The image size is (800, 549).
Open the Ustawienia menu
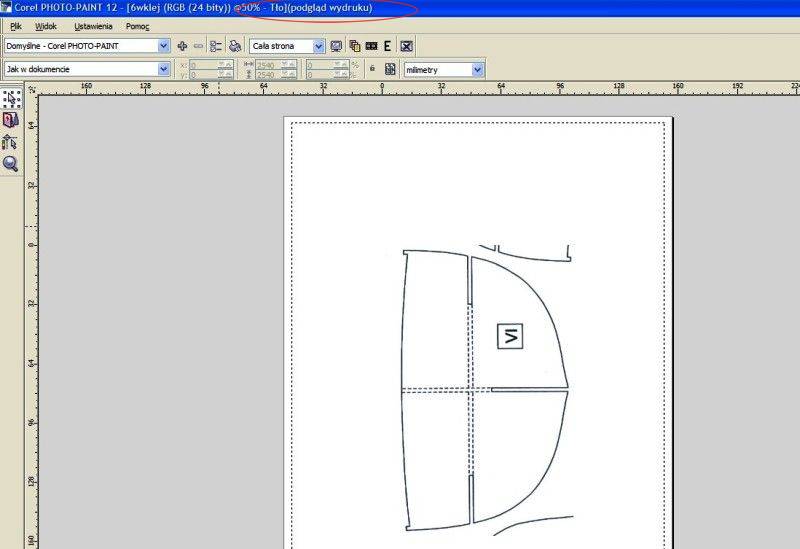[x=92, y=26]
